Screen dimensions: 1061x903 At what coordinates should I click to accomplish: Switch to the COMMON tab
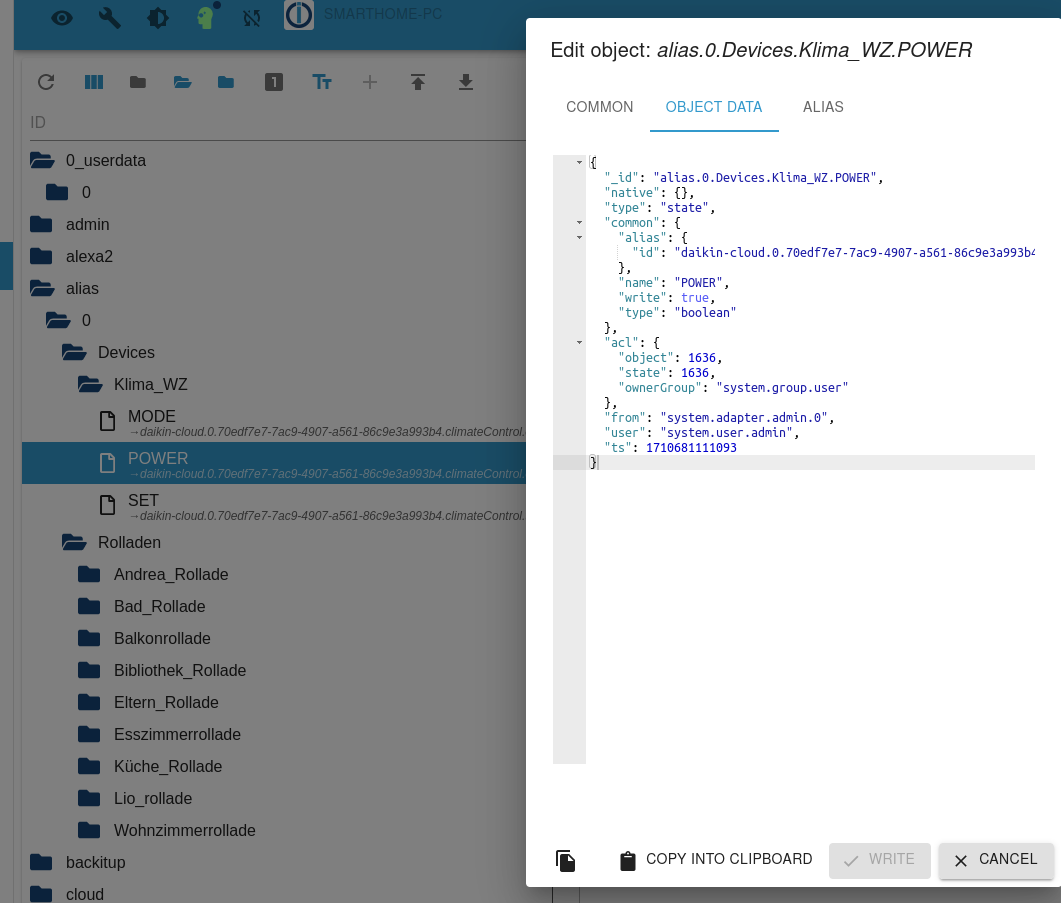point(600,107)
